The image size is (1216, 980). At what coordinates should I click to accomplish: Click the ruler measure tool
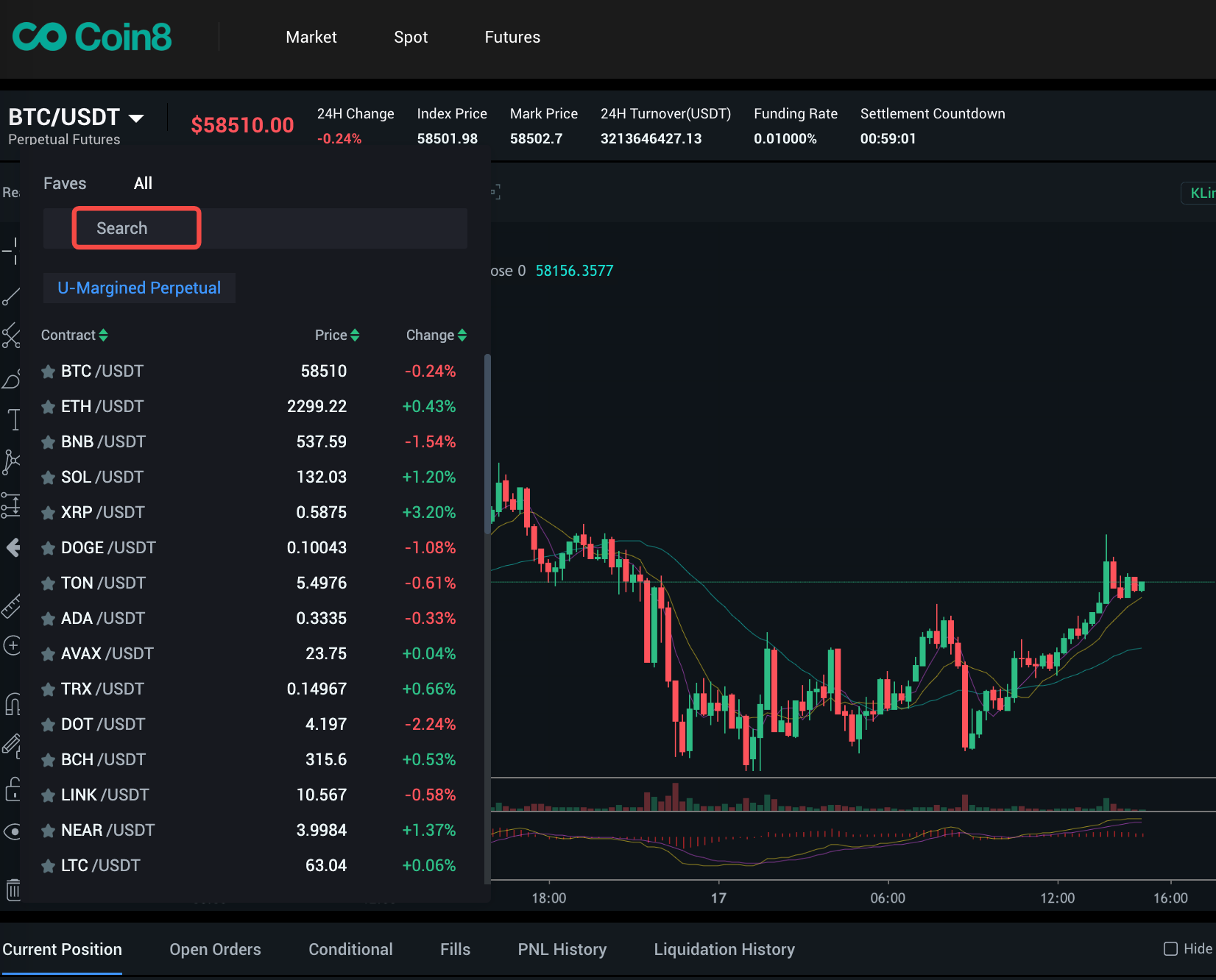point(11,606)
